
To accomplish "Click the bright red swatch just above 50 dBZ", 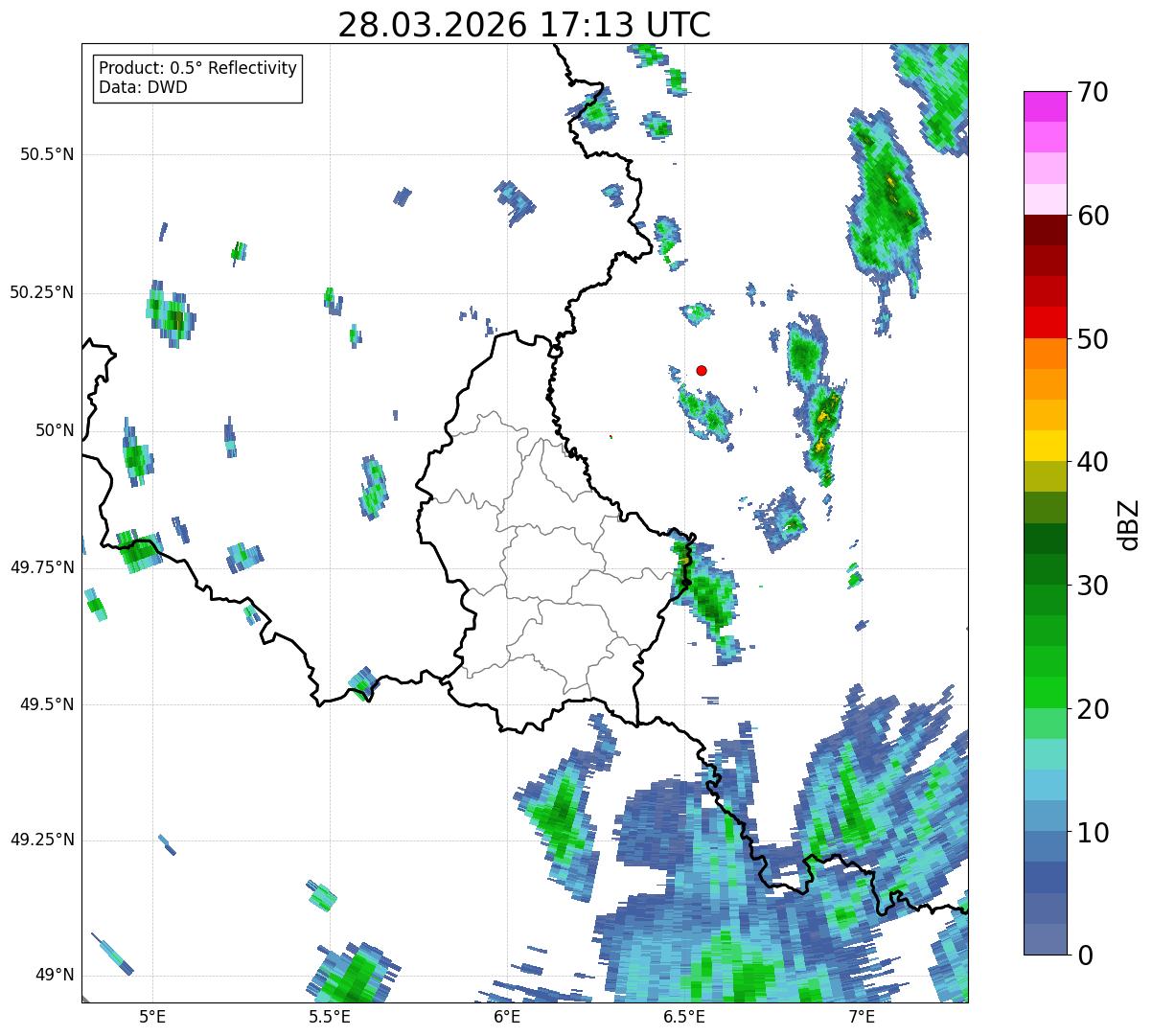I will 1045,323.
